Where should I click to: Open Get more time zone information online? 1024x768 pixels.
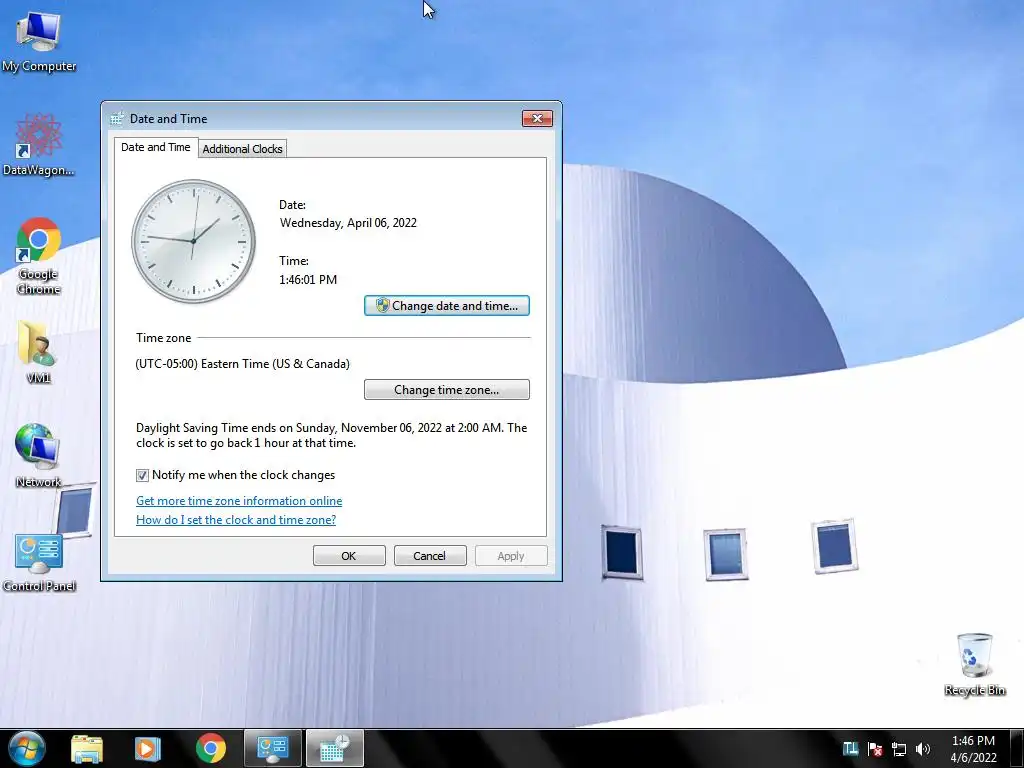tap(239, 501)
